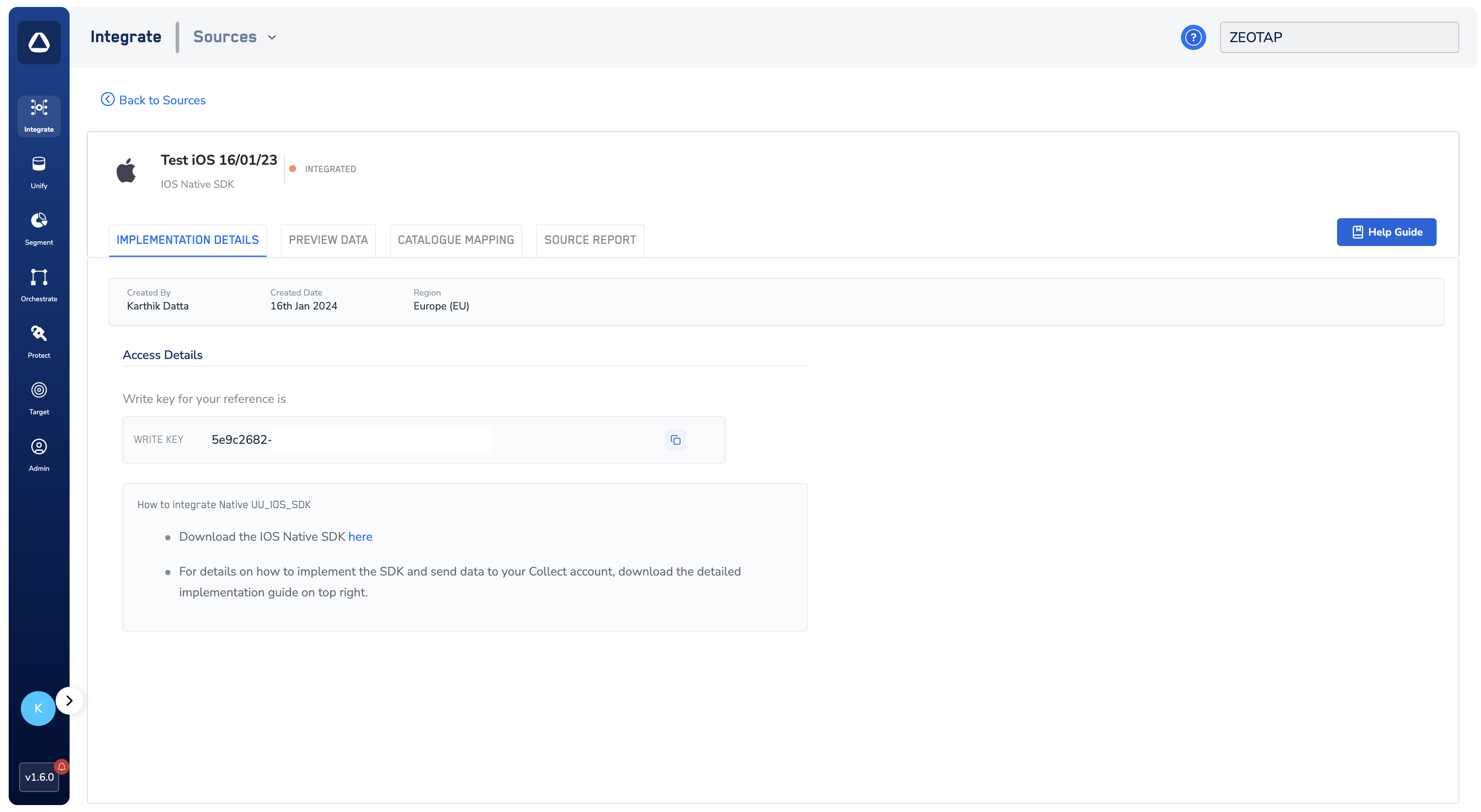The width and height of the screenshot is (1481, 812).
Task: Open the user avatar K profile
Action: click(38, 708)
